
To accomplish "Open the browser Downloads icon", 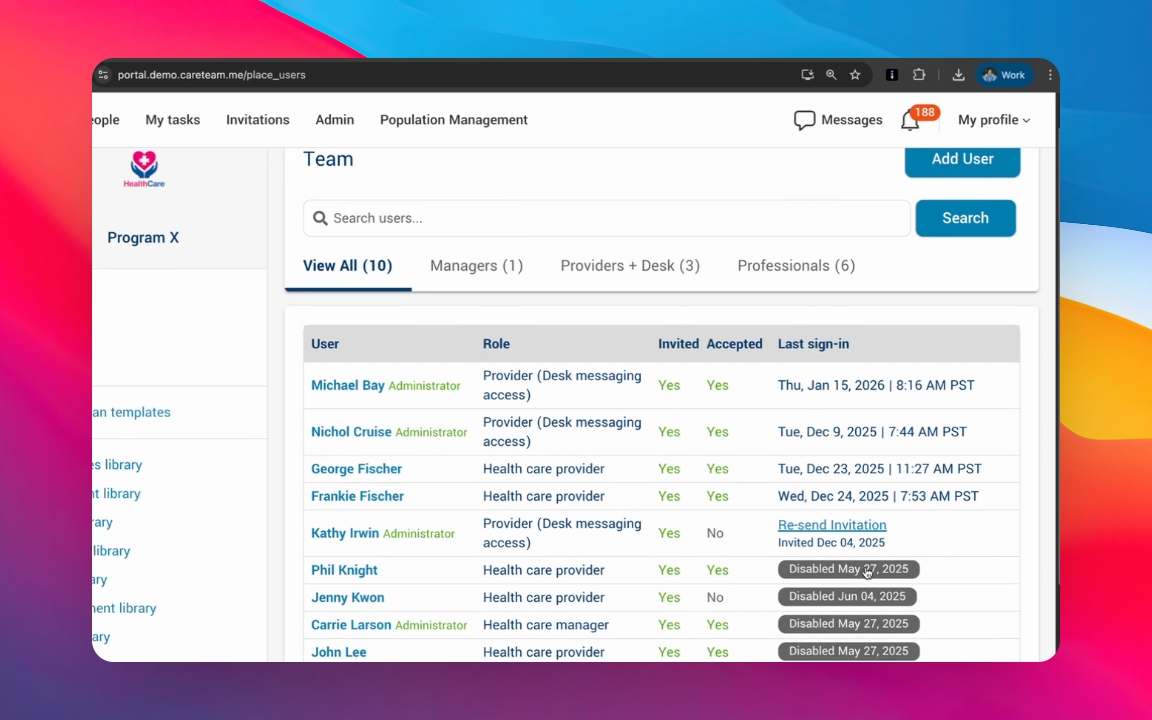I will pos(958,75).
